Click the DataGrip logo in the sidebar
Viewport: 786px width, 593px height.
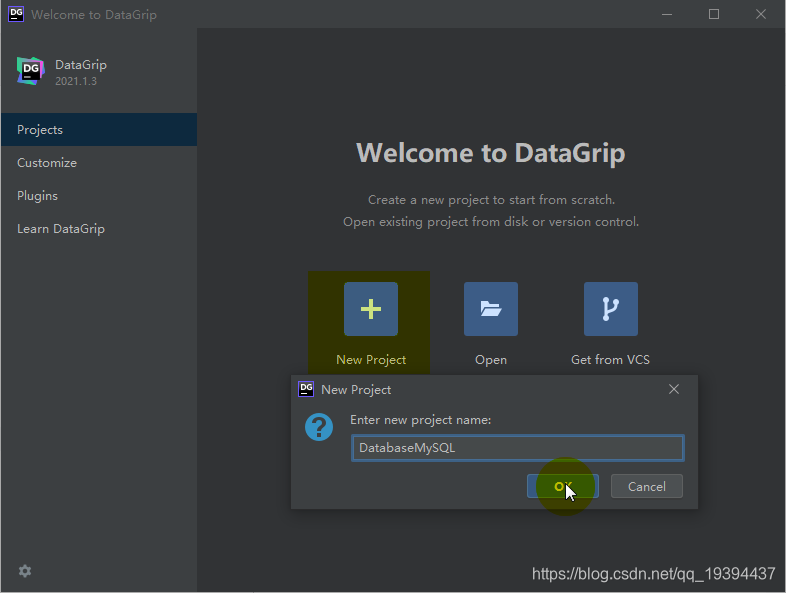[30, 71]
